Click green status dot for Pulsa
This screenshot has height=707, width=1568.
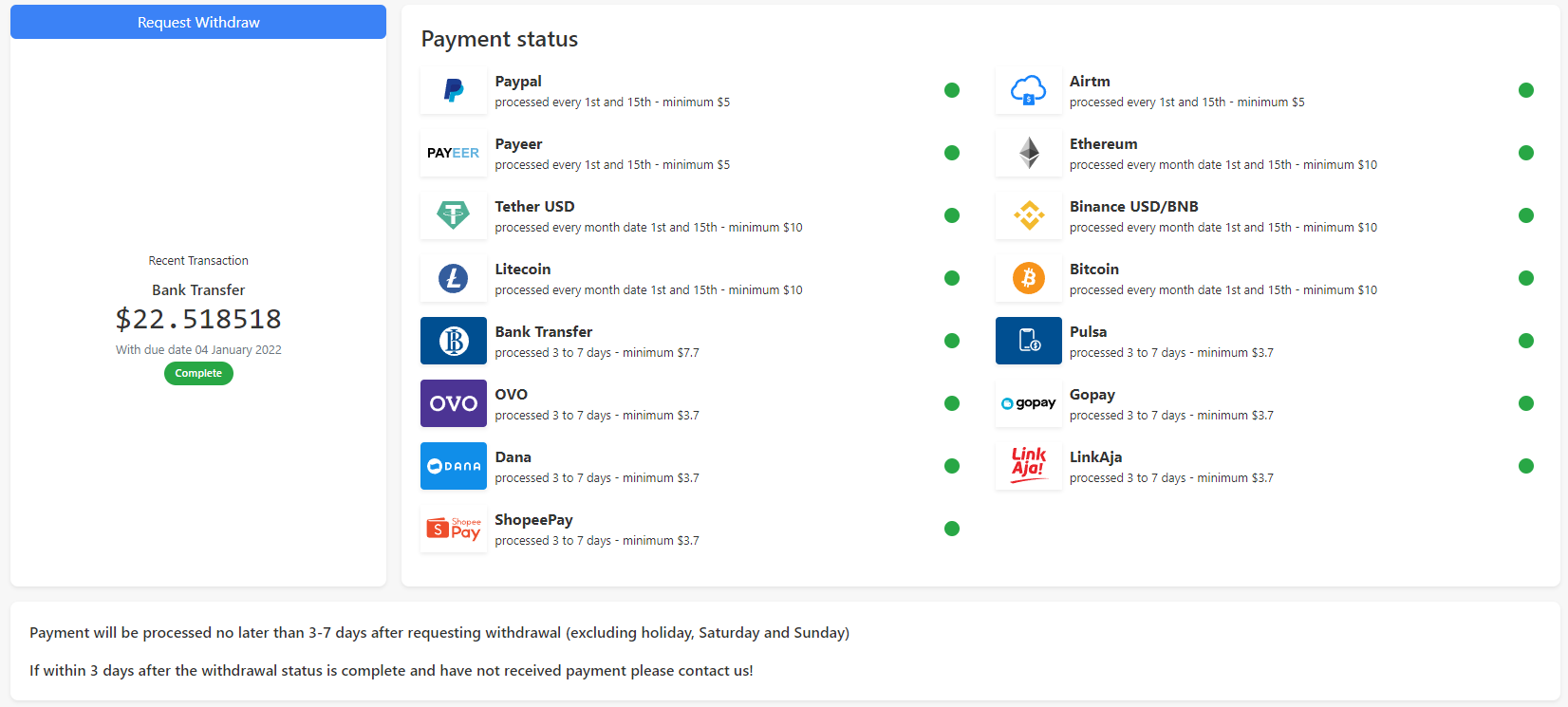1526,341
